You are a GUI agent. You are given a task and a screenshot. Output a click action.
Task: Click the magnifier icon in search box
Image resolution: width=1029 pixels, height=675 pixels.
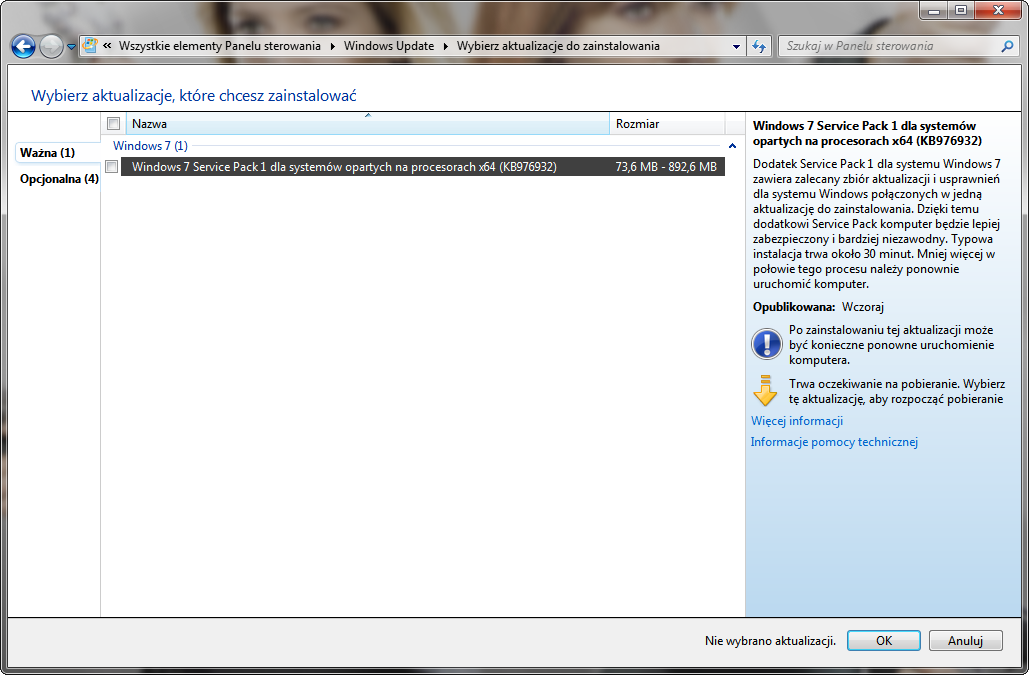(1007, 46)
